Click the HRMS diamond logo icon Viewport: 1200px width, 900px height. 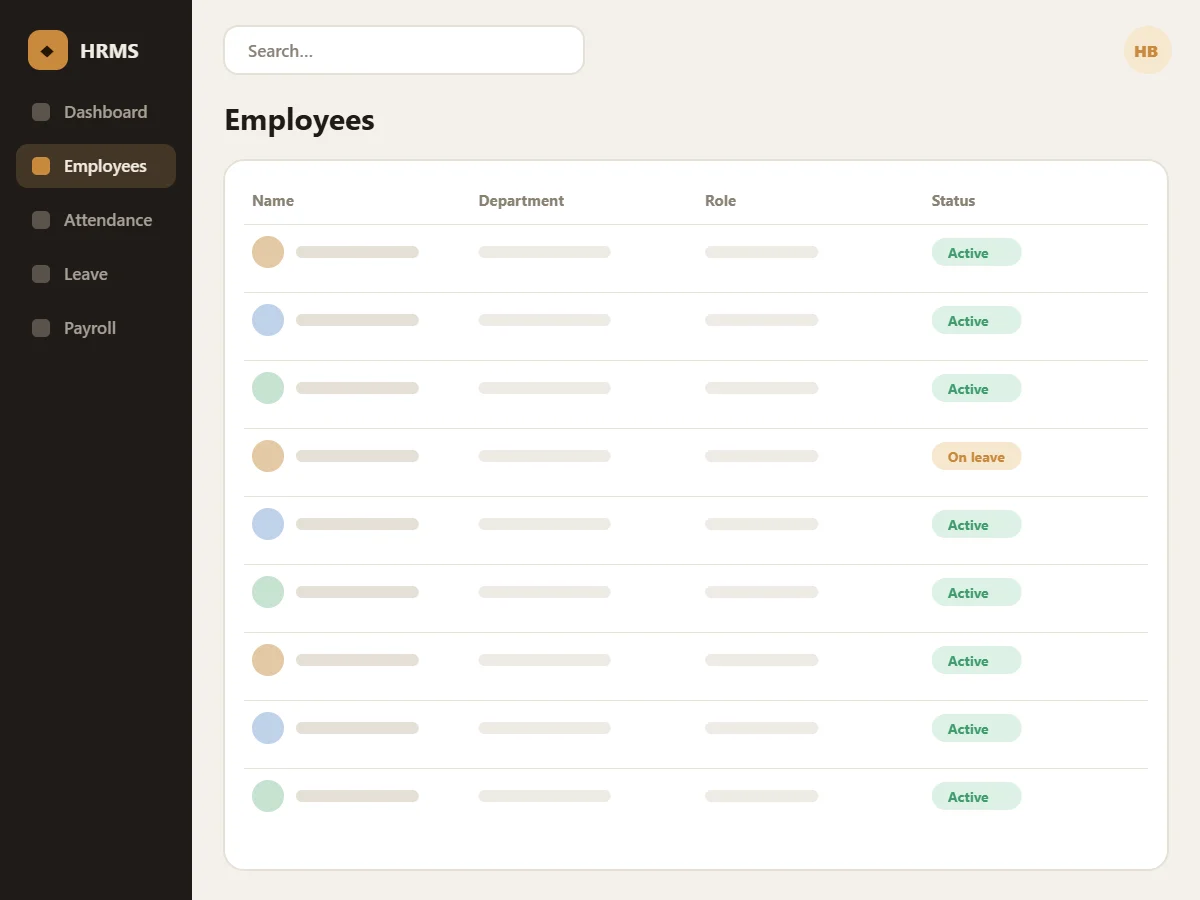48,50
